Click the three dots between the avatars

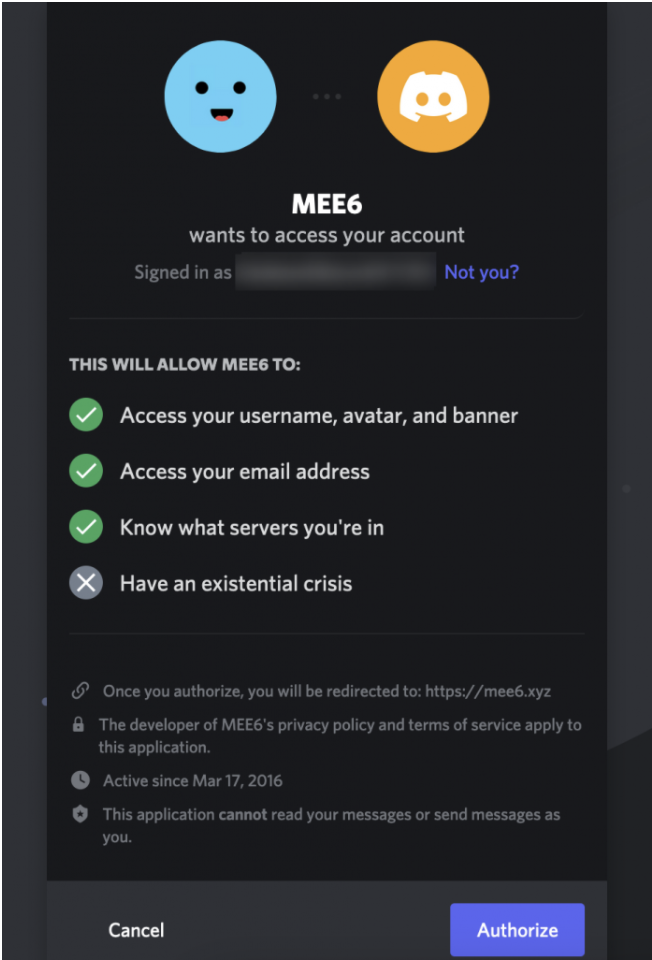pyautogui.click(x=327, y=96)
